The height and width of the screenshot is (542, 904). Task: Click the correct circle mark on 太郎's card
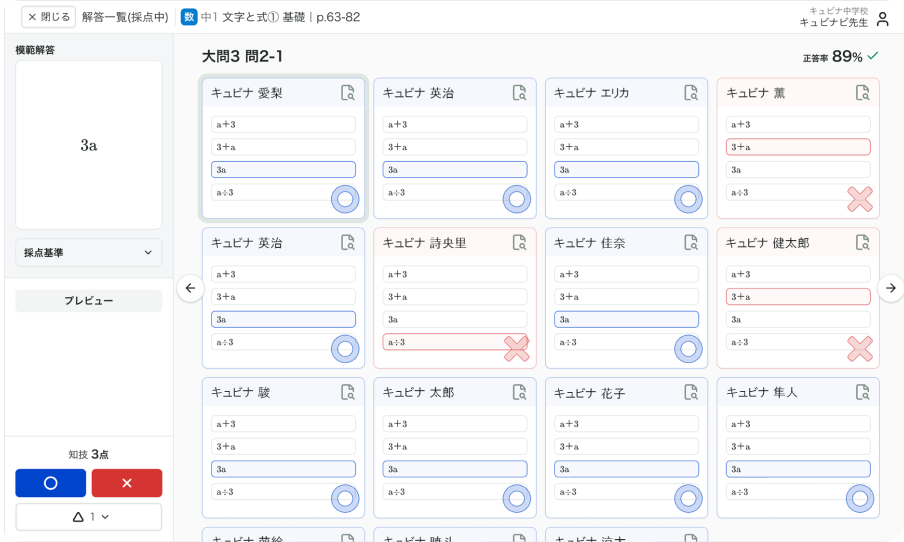(x=517, y=499)
